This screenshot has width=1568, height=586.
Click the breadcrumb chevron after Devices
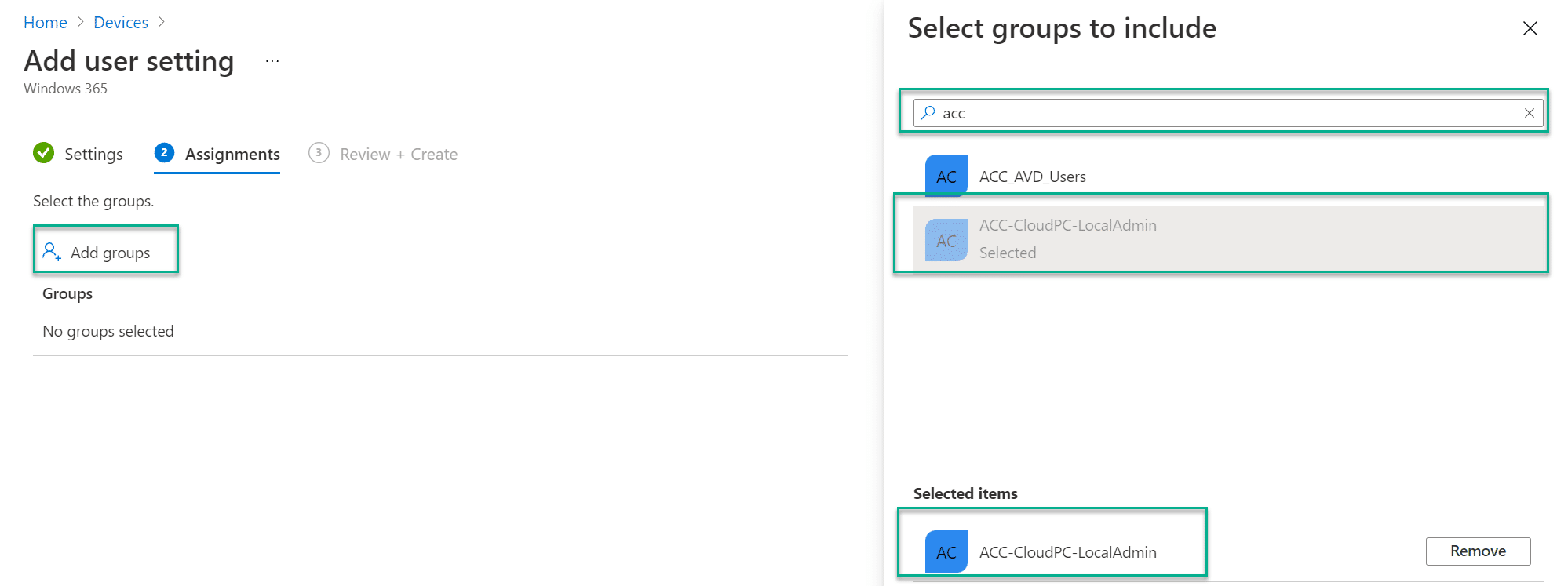161,23
